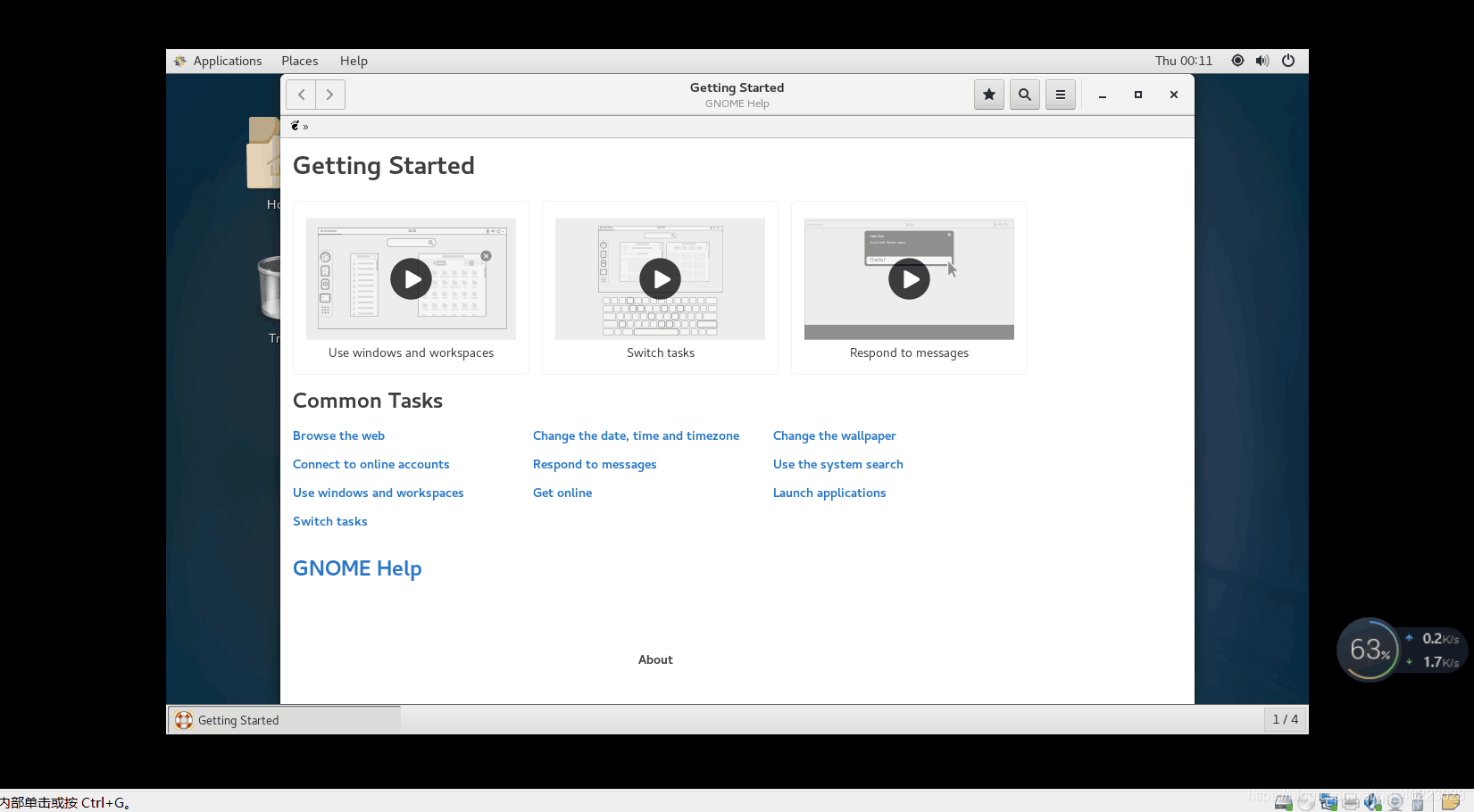The width and height of the screenshot is (1474, 812).
Task: Click the About link at page bottom
Action: coord(655,659)
